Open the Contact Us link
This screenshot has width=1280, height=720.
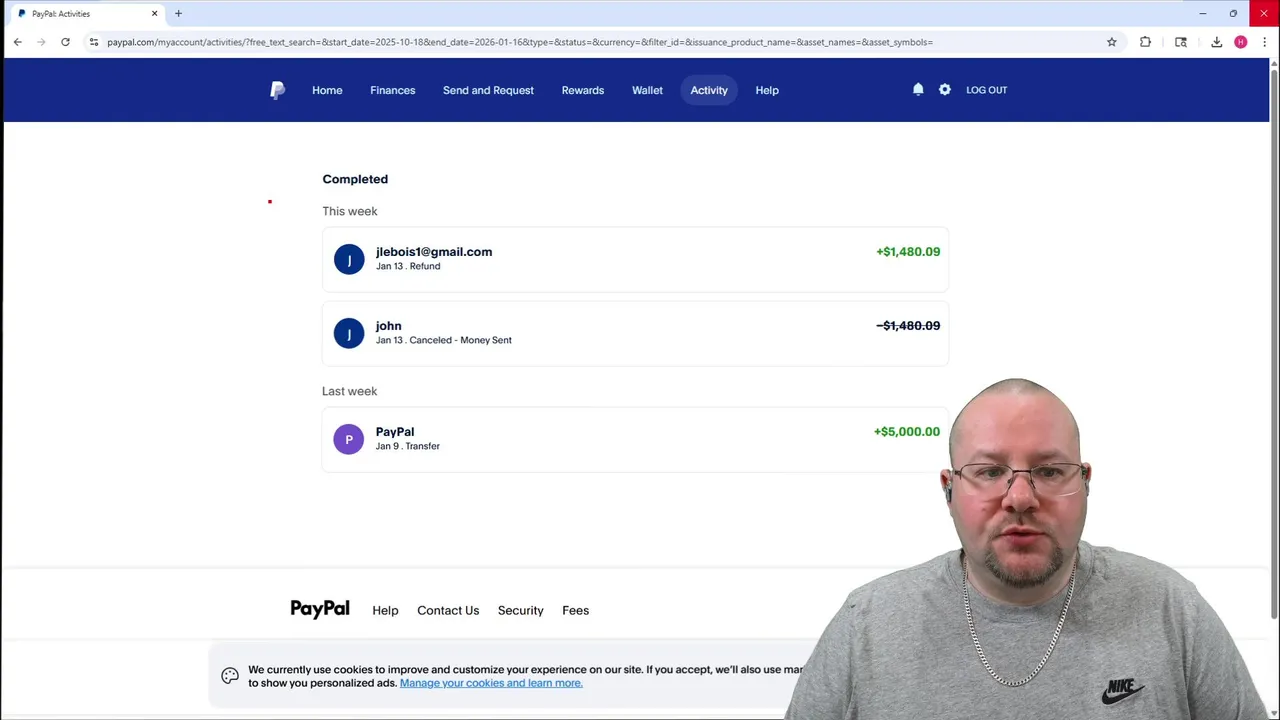click(x=448, y=610)
